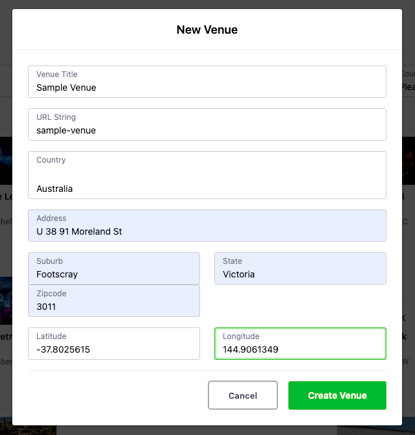Open the Country dropdown showing Australia
415x435 pixels.
point(207,175)
